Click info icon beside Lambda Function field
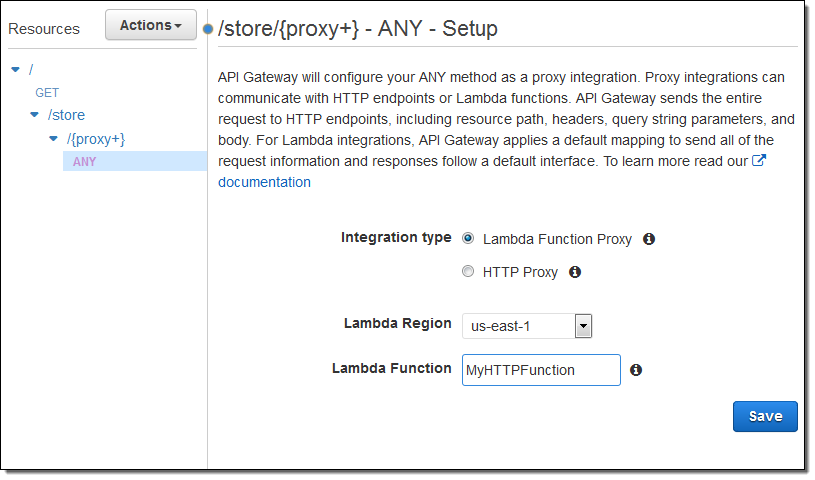 coord(636,370)
